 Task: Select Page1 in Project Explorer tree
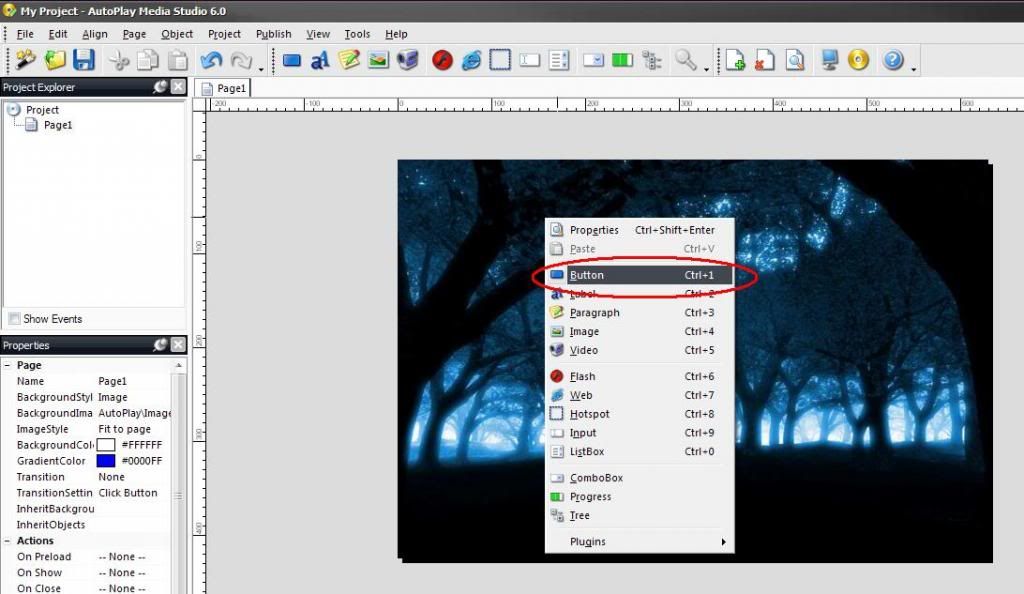pos(57,125)
